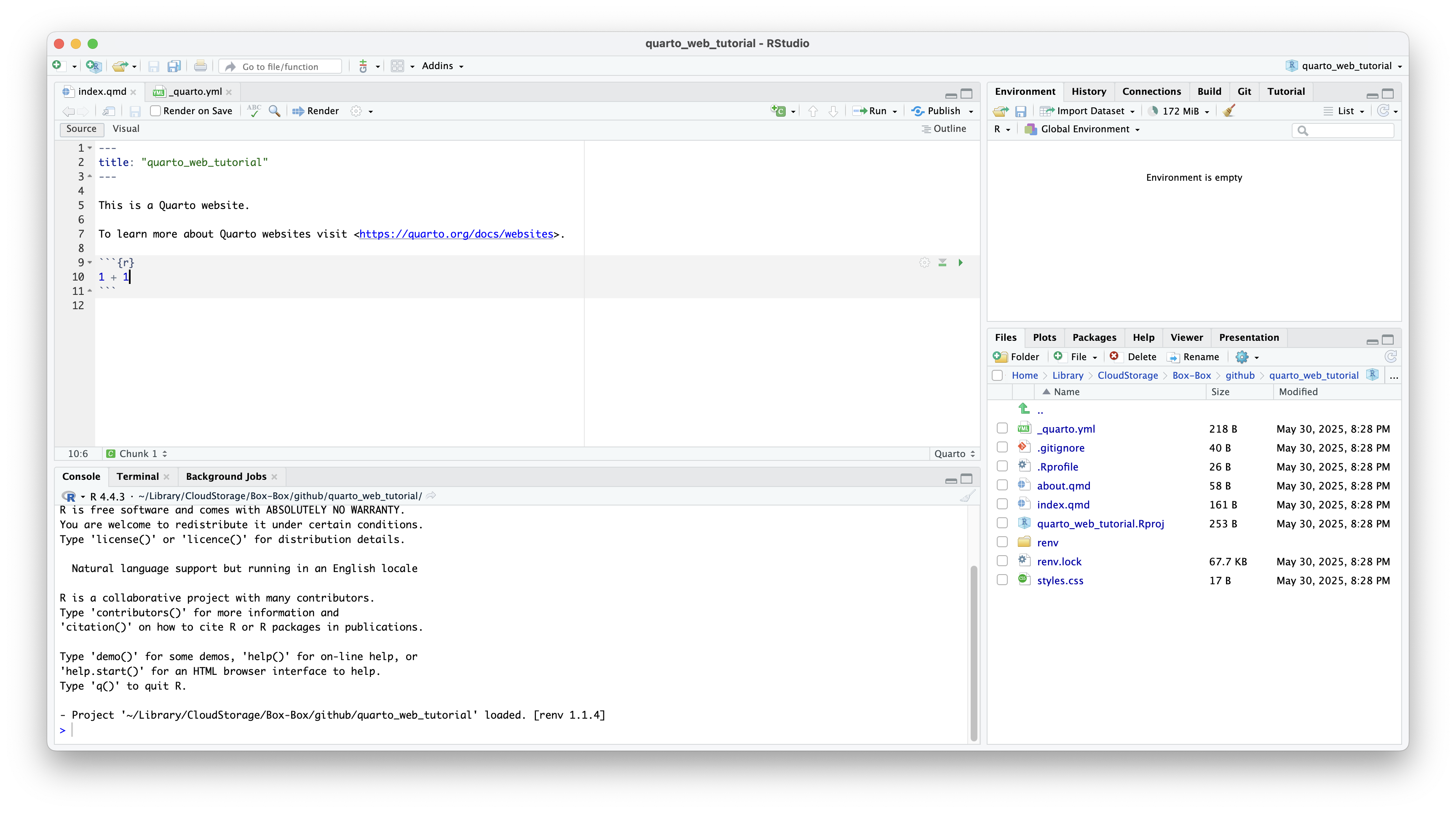Run current chunk green play icon

(960, 262)
